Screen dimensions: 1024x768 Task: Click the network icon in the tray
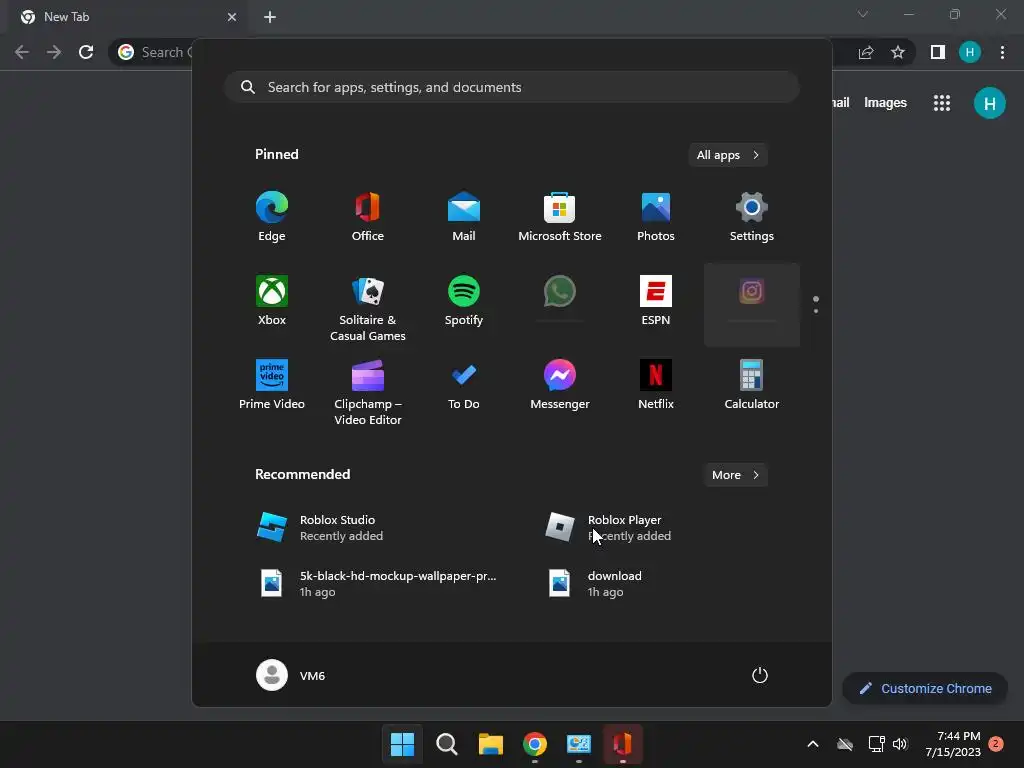876,744
